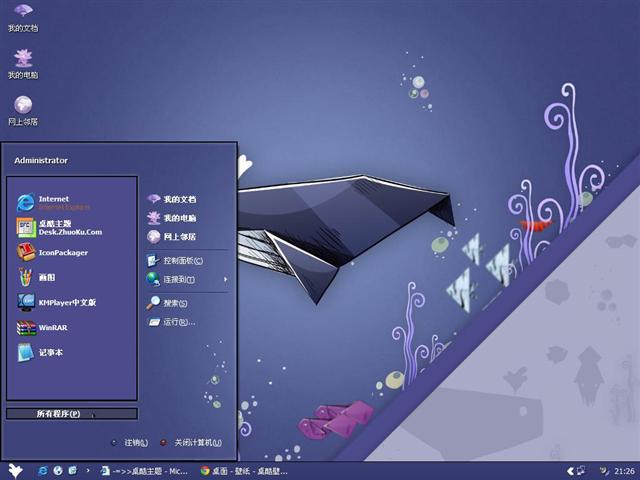Open 网上邻居 desktop icon
Image resolution: width=640 pixels, height=480 pixels.
pyautogui.click(x=23, y=111)
